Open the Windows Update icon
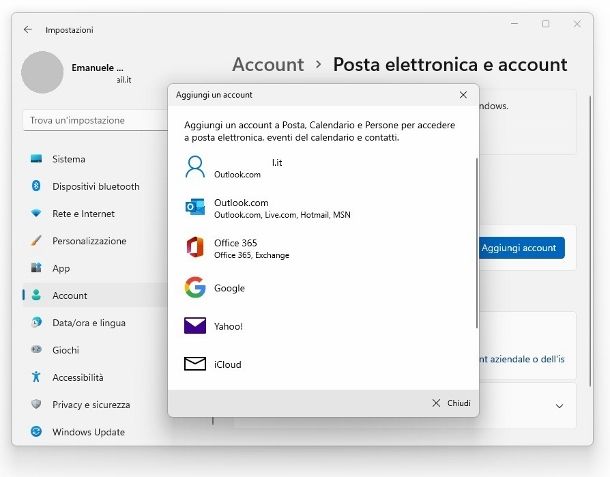 pos(36,431)
